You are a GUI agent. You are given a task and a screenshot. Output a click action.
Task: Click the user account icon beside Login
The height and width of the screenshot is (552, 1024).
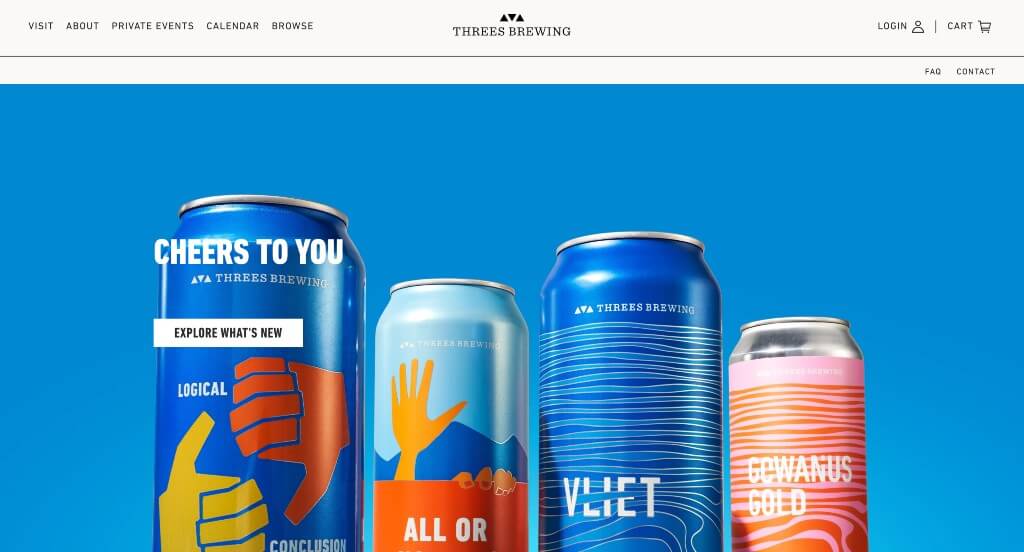(x=918, y=26)
